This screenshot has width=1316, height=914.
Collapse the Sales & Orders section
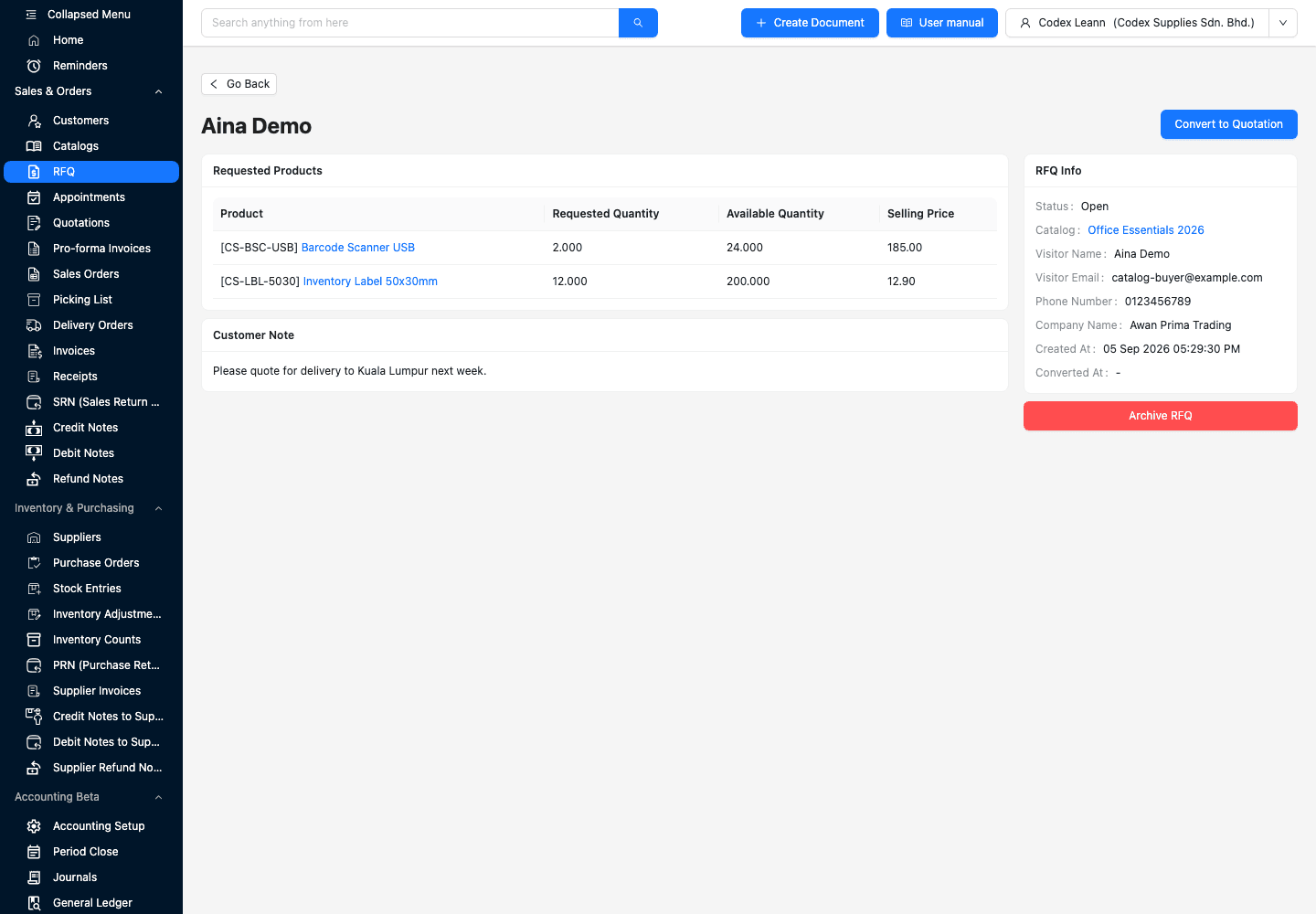pyautogui.click(x=158, y=91)
